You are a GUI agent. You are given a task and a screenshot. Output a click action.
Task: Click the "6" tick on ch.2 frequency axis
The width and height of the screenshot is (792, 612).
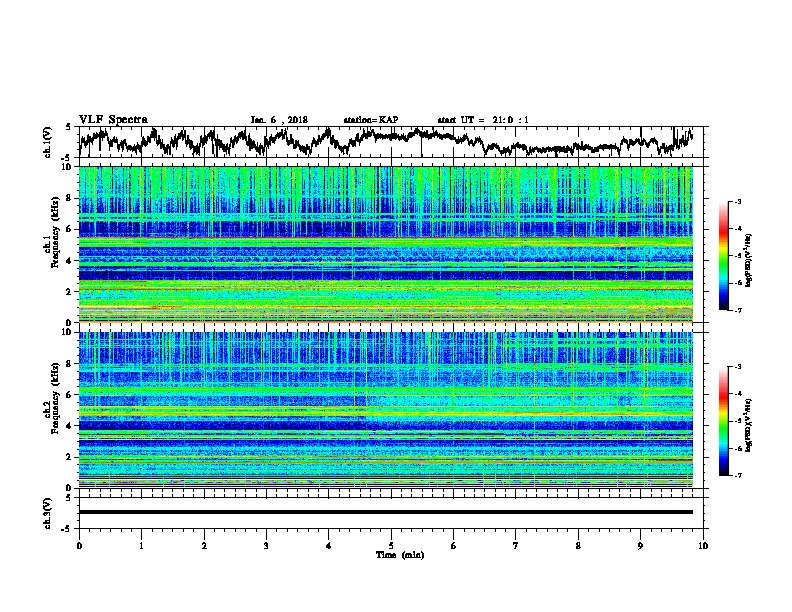click(x=70, y=394)
